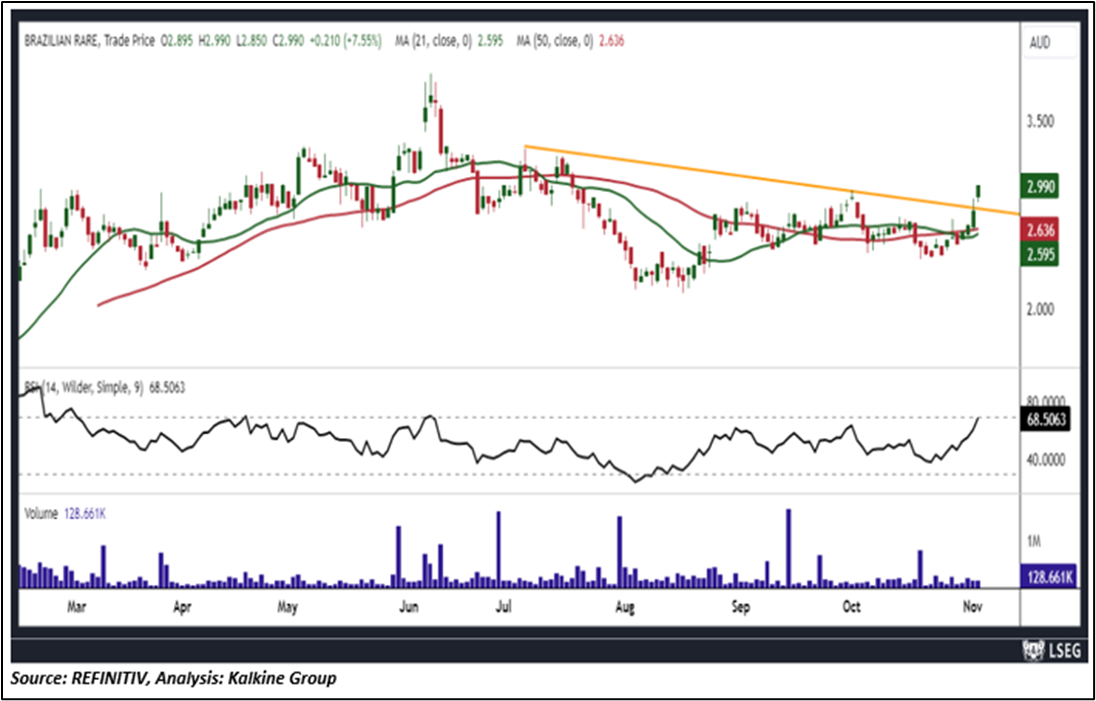The image size is (1096, 701).
Task: Click the Source: REFINITIV caption text
Action: [x=173, y=678]
